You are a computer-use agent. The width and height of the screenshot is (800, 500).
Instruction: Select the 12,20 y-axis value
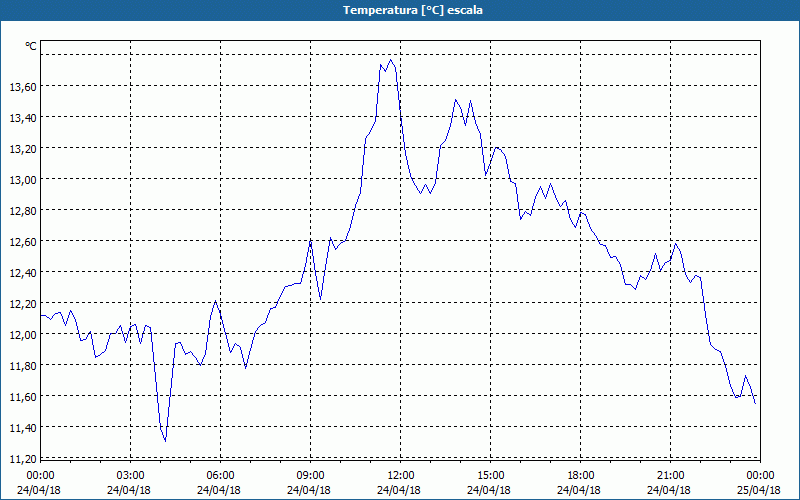[x=23, y=304]
